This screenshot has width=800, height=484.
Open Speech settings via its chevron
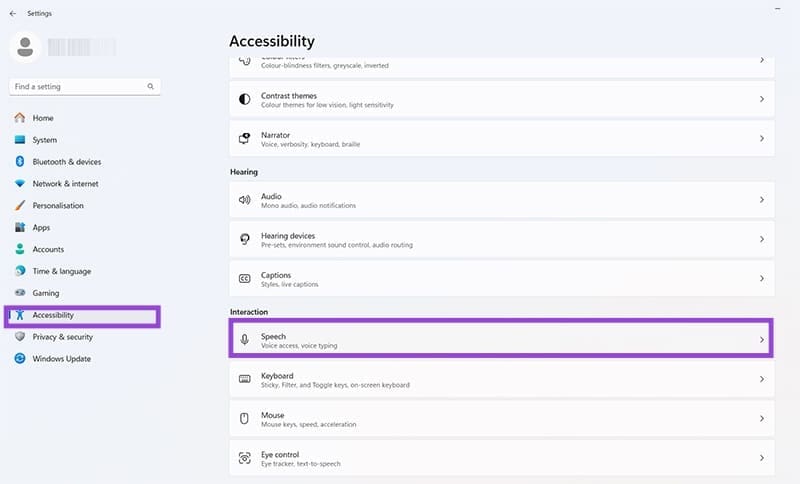[762, 340]
